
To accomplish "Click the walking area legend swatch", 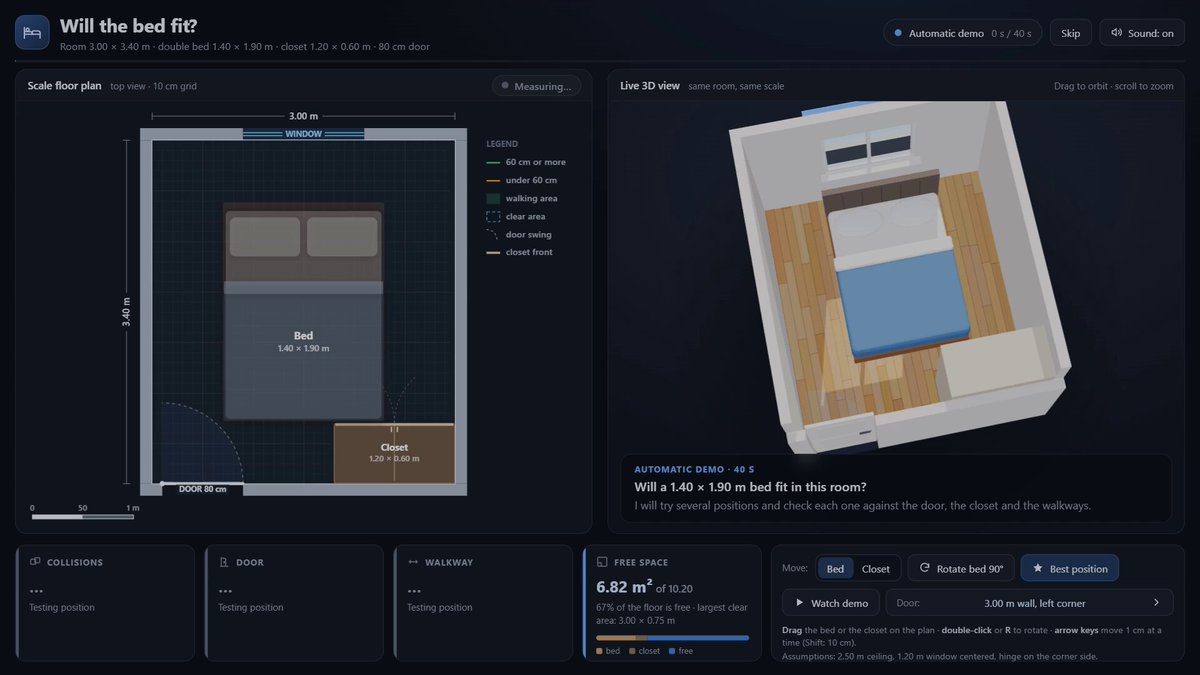I will coord(492,198).
